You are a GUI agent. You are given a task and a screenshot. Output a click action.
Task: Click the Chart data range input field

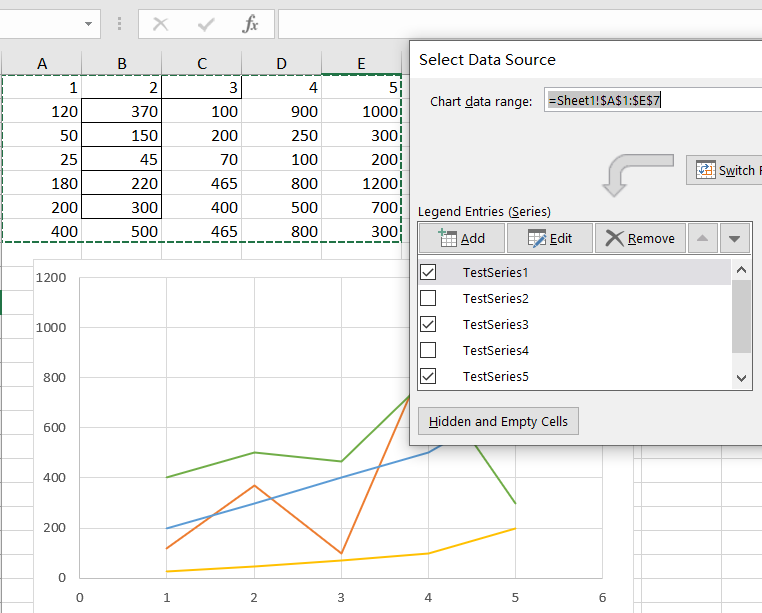[x=652, y=101]
